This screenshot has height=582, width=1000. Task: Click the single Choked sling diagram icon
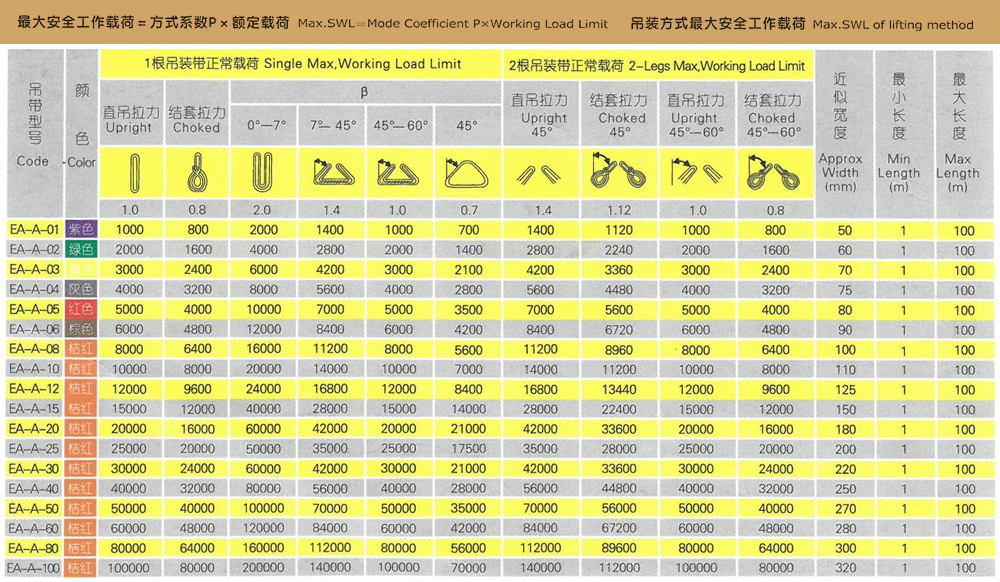pyautogui.click(x=196, y=170)
